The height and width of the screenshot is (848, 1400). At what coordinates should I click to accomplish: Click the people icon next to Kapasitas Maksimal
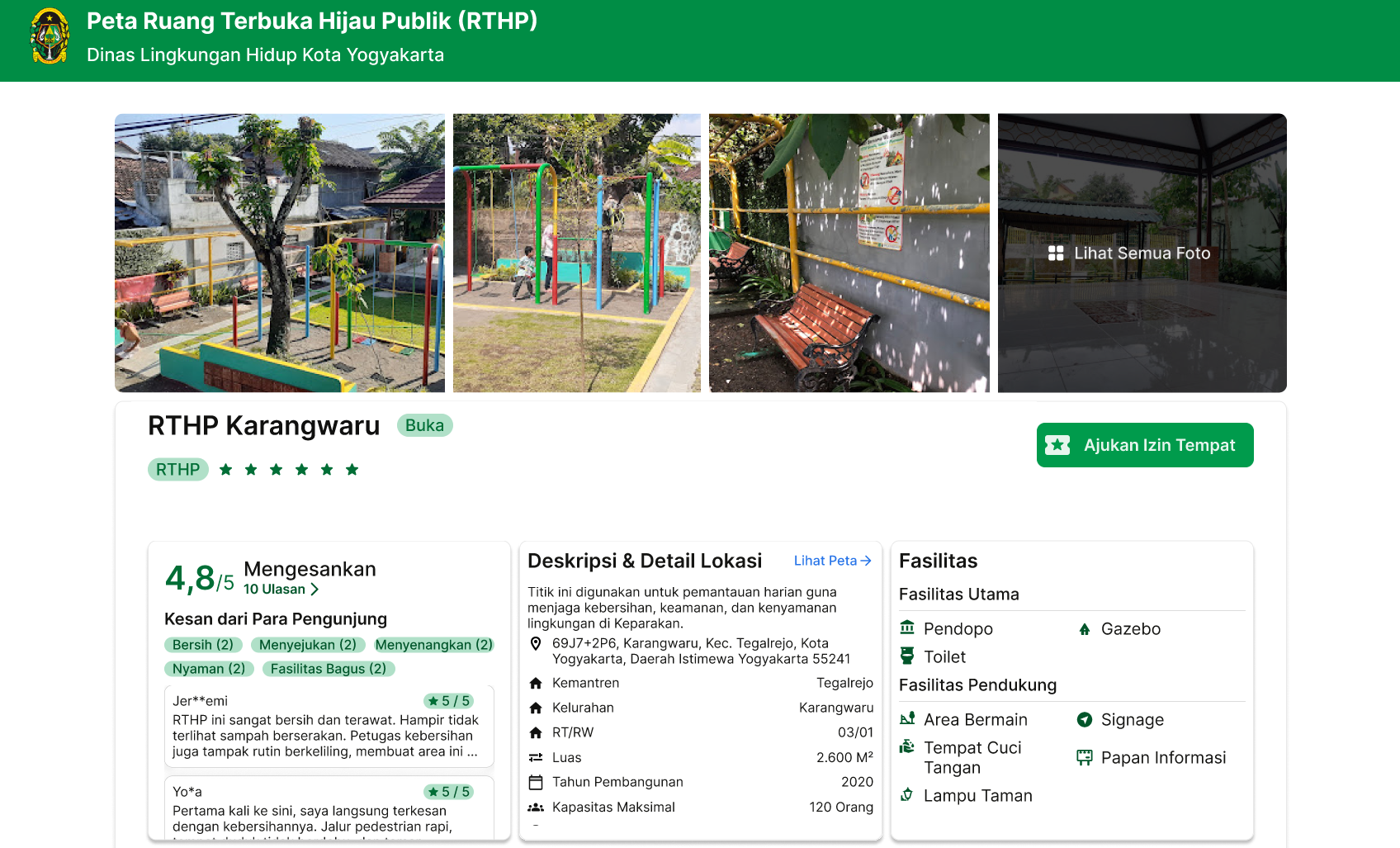(536, 807)
